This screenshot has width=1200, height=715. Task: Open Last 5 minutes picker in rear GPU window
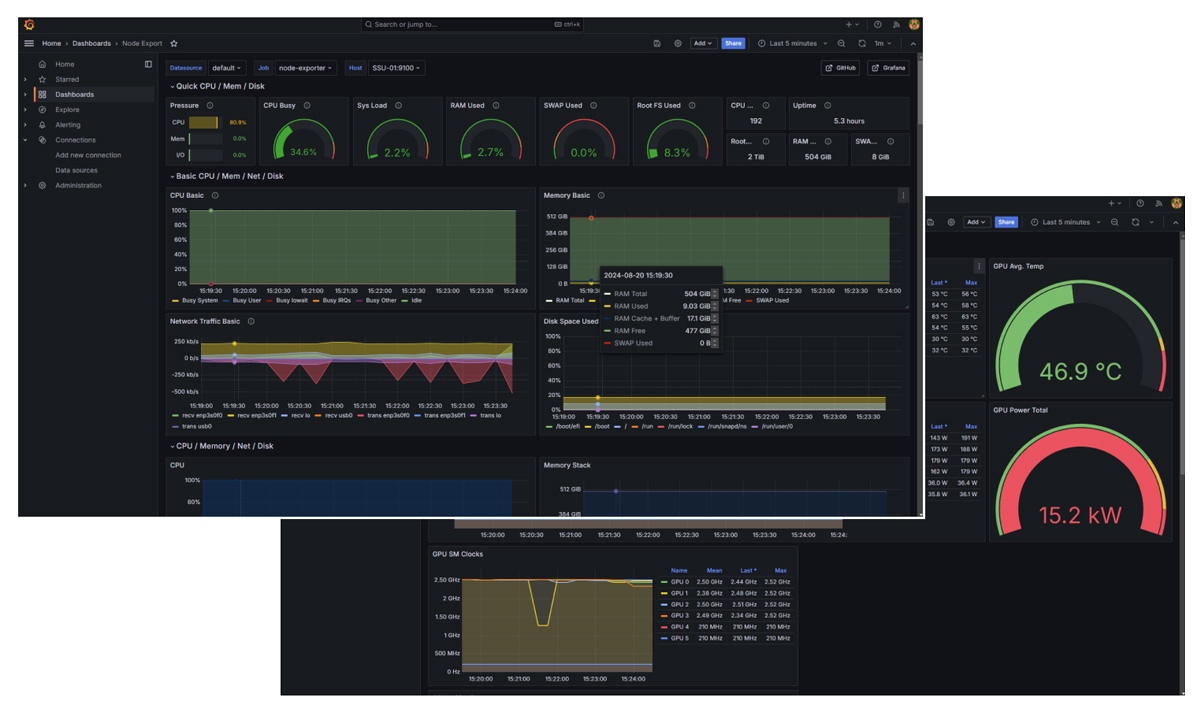tap(1066, 222)
